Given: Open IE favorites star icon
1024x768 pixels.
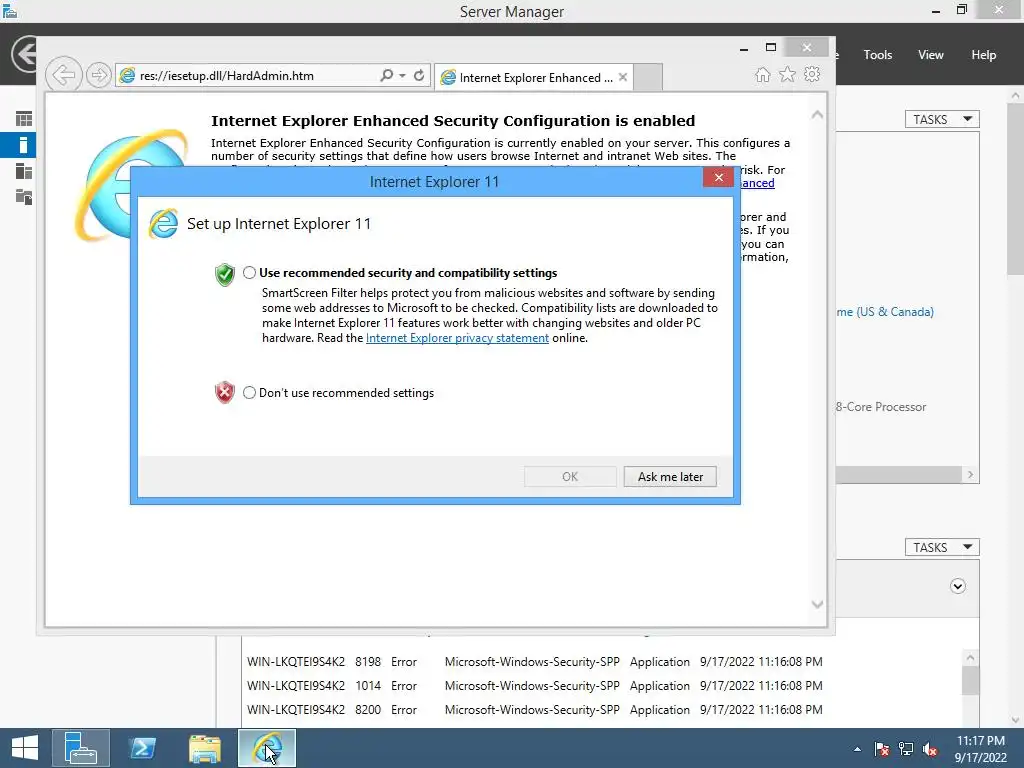Looking at the screenshot, I should coord(788,74).
